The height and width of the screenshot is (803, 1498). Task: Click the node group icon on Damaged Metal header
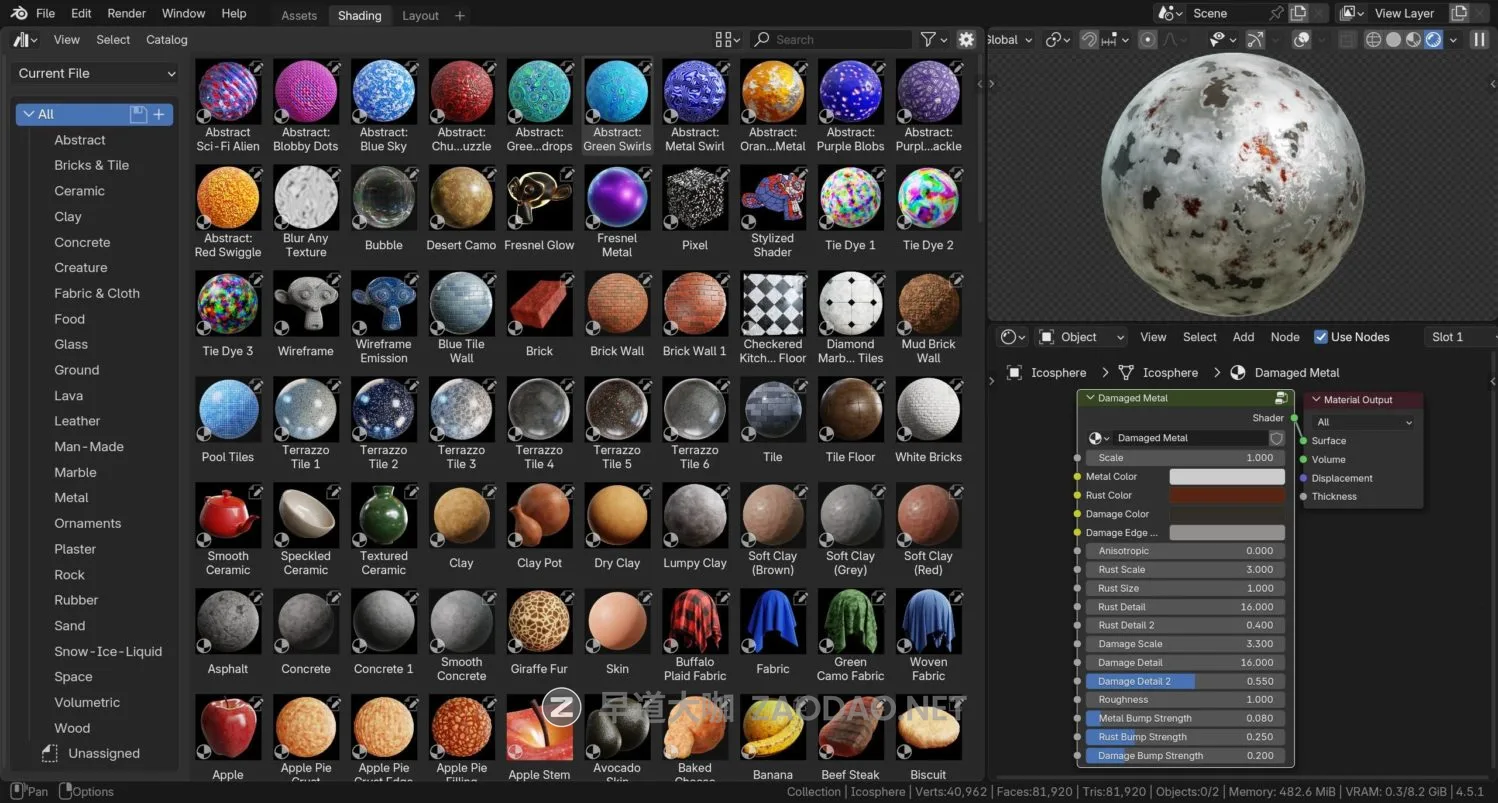1281,398
